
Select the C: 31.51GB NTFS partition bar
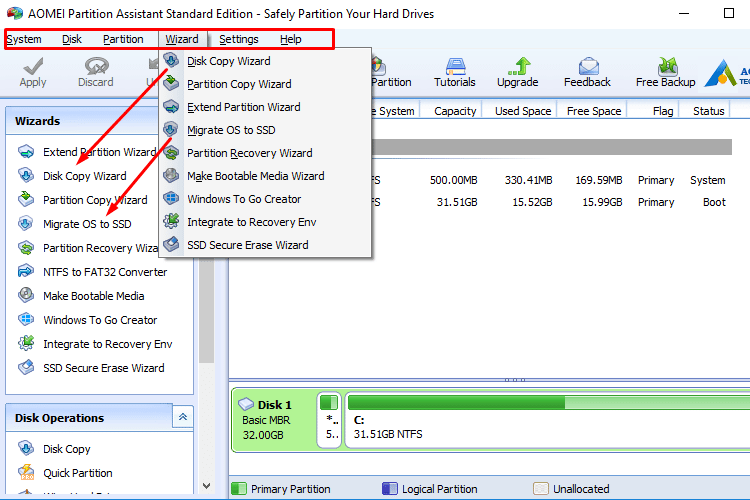tap(547, 421)
